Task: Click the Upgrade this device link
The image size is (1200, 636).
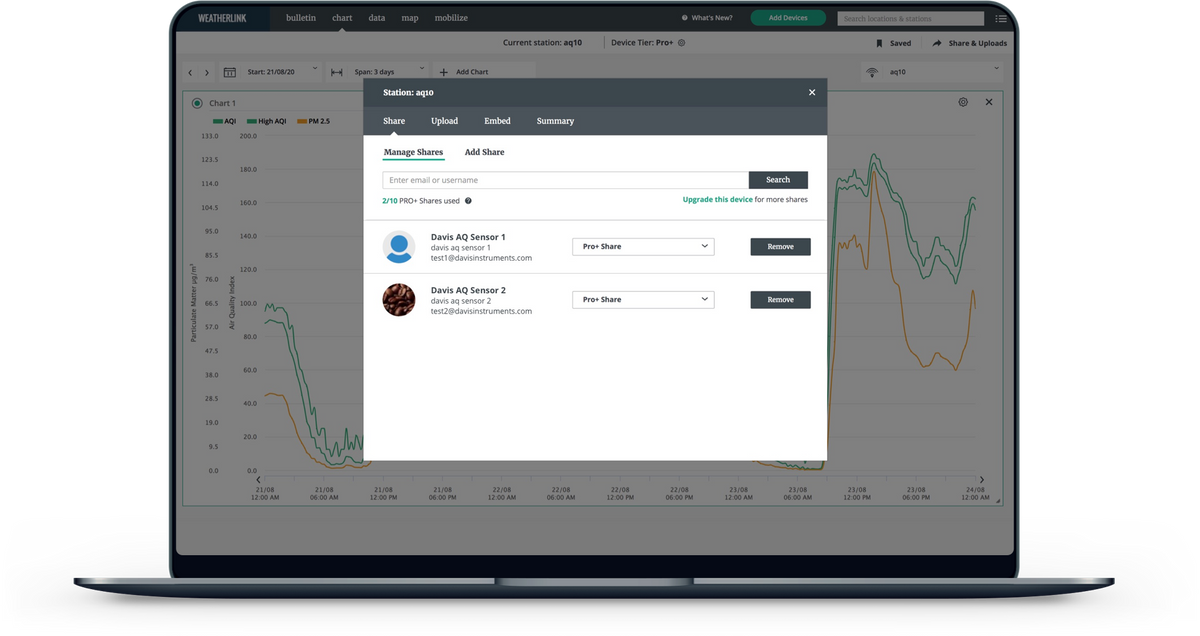Action: (x=717, y=200)
